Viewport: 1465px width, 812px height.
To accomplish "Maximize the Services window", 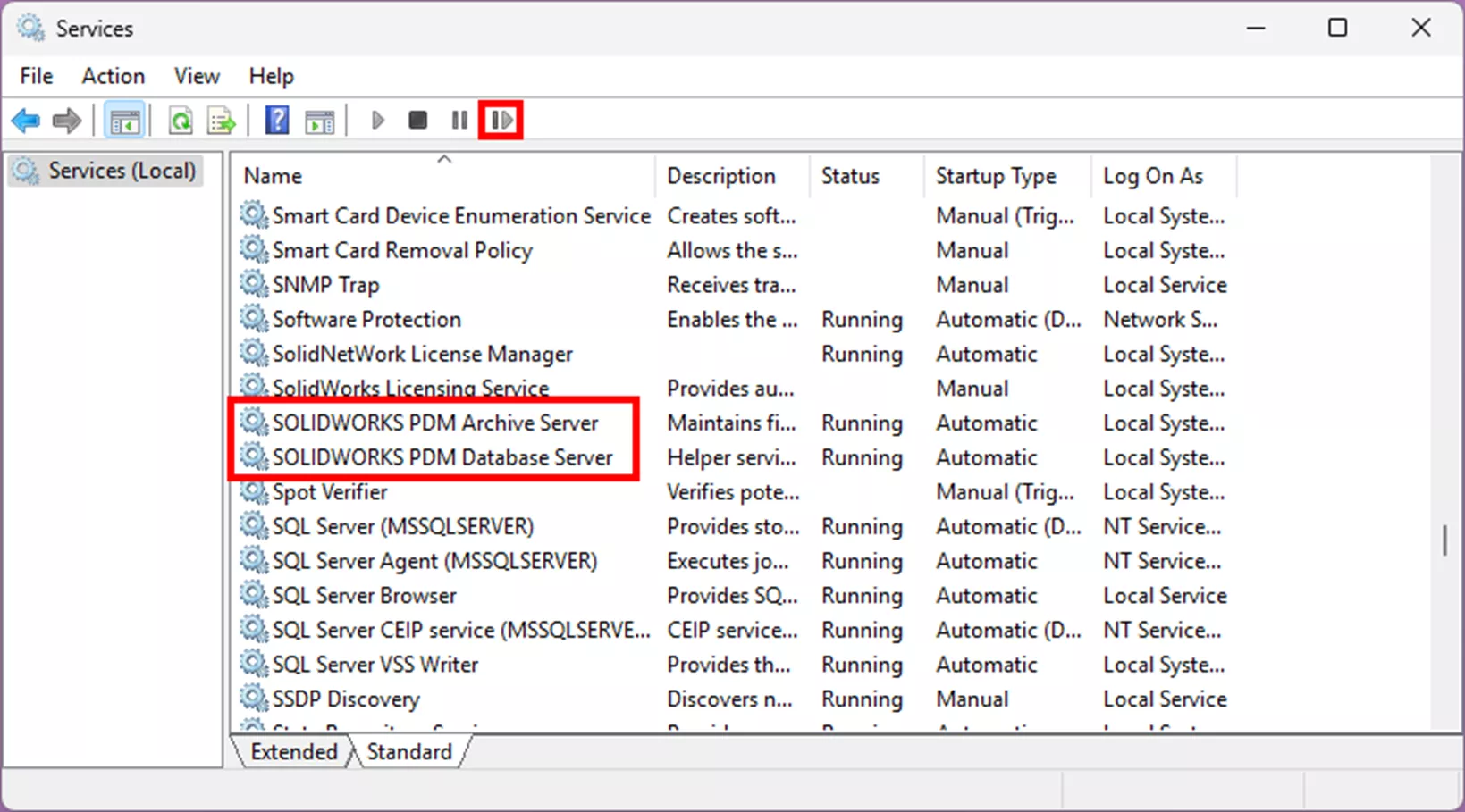I will pos(1337,28).
